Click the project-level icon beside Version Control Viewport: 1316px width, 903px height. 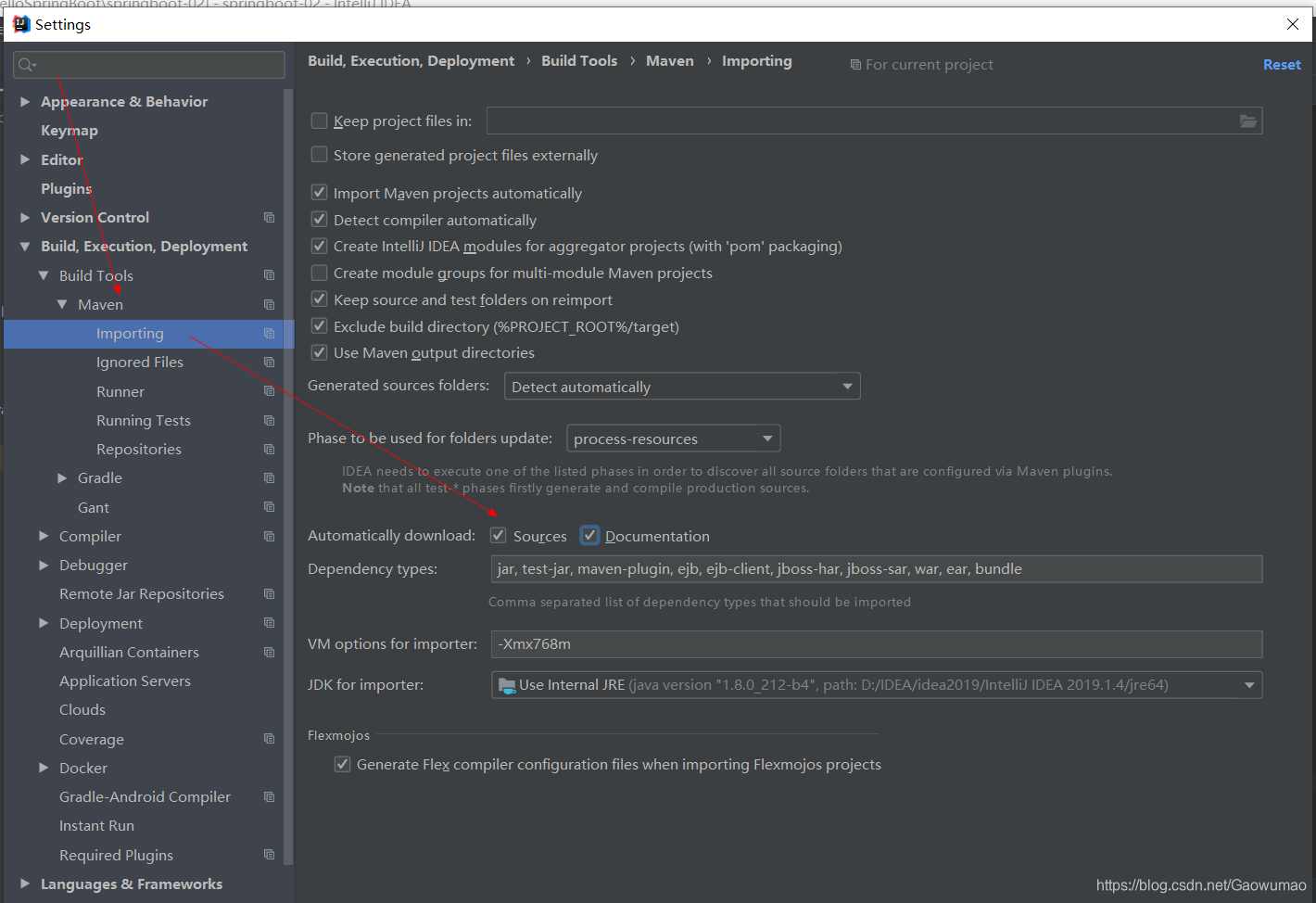coord(269,218)
